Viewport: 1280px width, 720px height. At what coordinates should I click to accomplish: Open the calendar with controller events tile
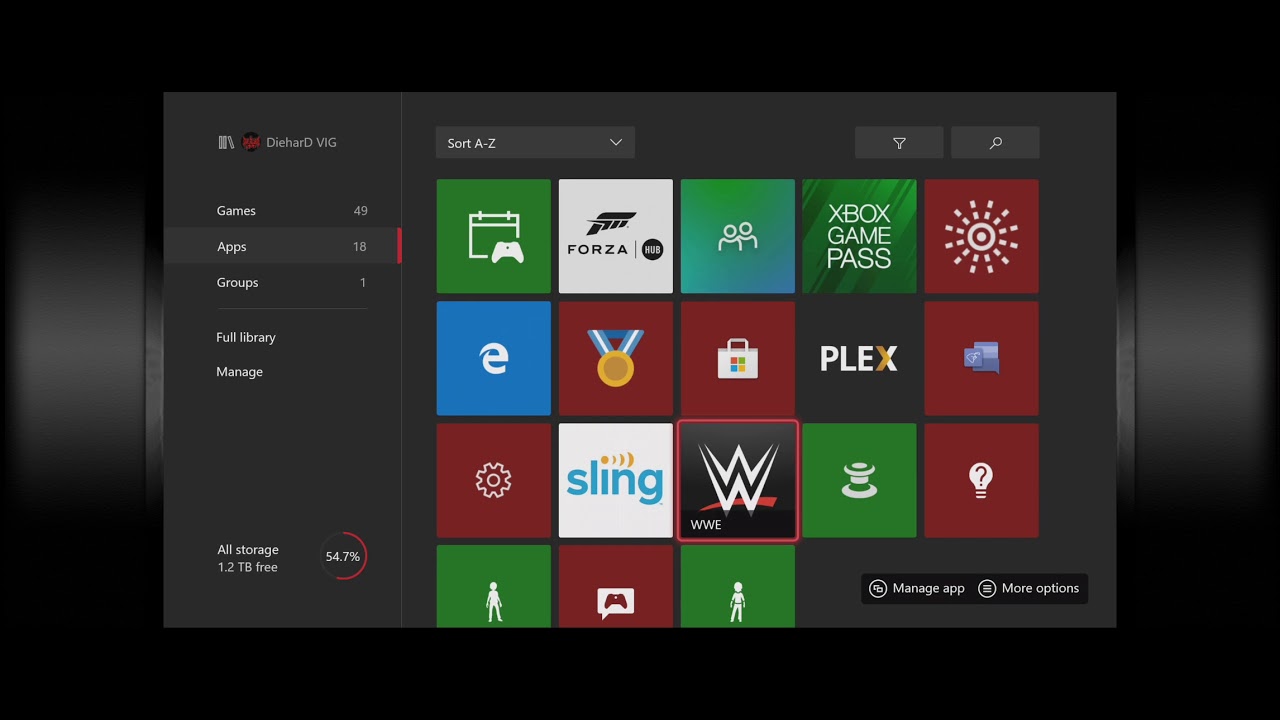493,236
